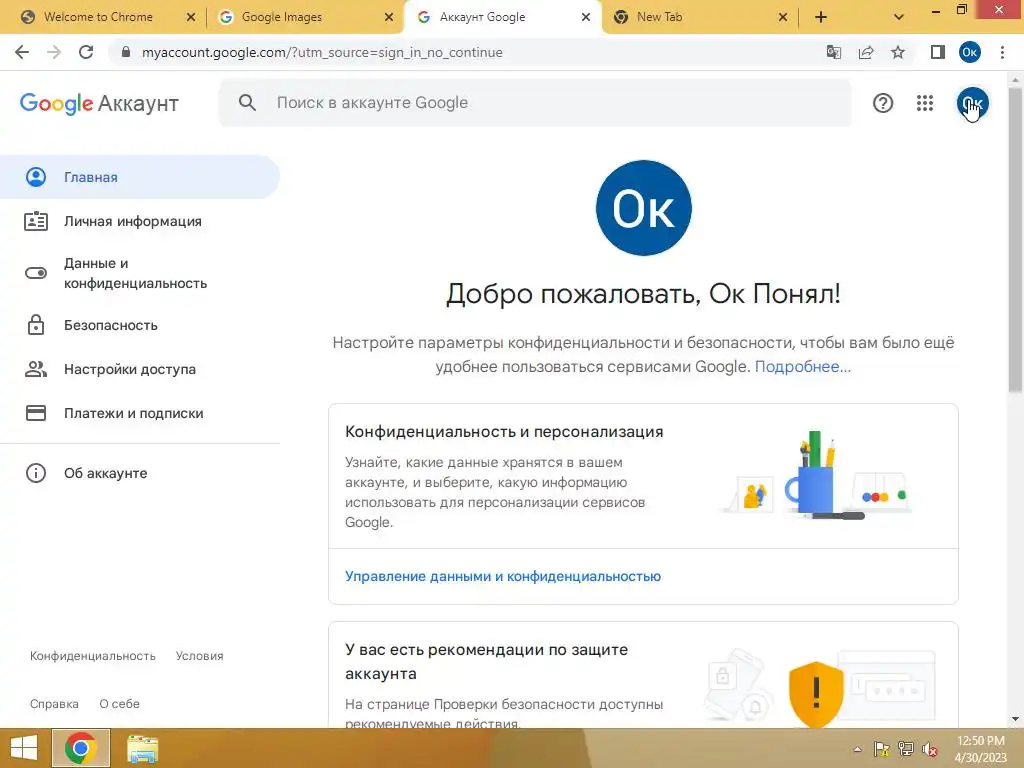Click the Условия footer link
Screen dimensions: 1024x768
click(x=199, y=656)
